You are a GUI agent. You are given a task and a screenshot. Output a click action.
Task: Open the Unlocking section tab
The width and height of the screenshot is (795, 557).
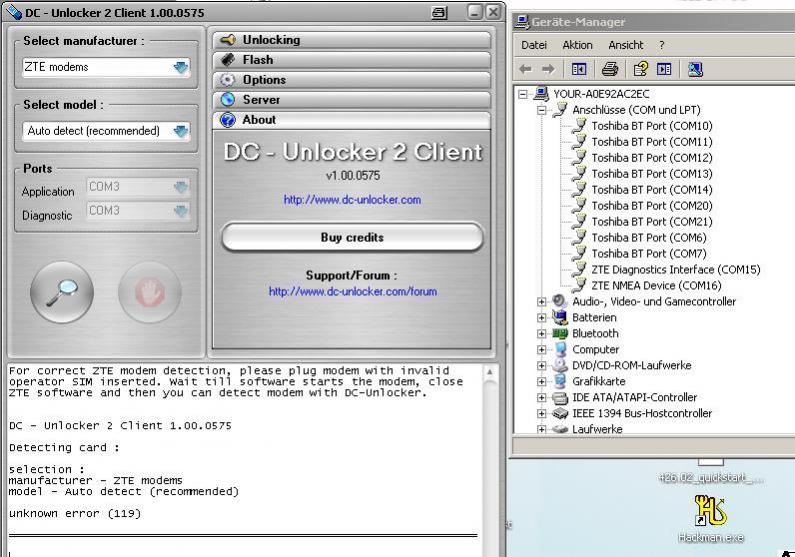pyautogui.click(x=351, y=40)
